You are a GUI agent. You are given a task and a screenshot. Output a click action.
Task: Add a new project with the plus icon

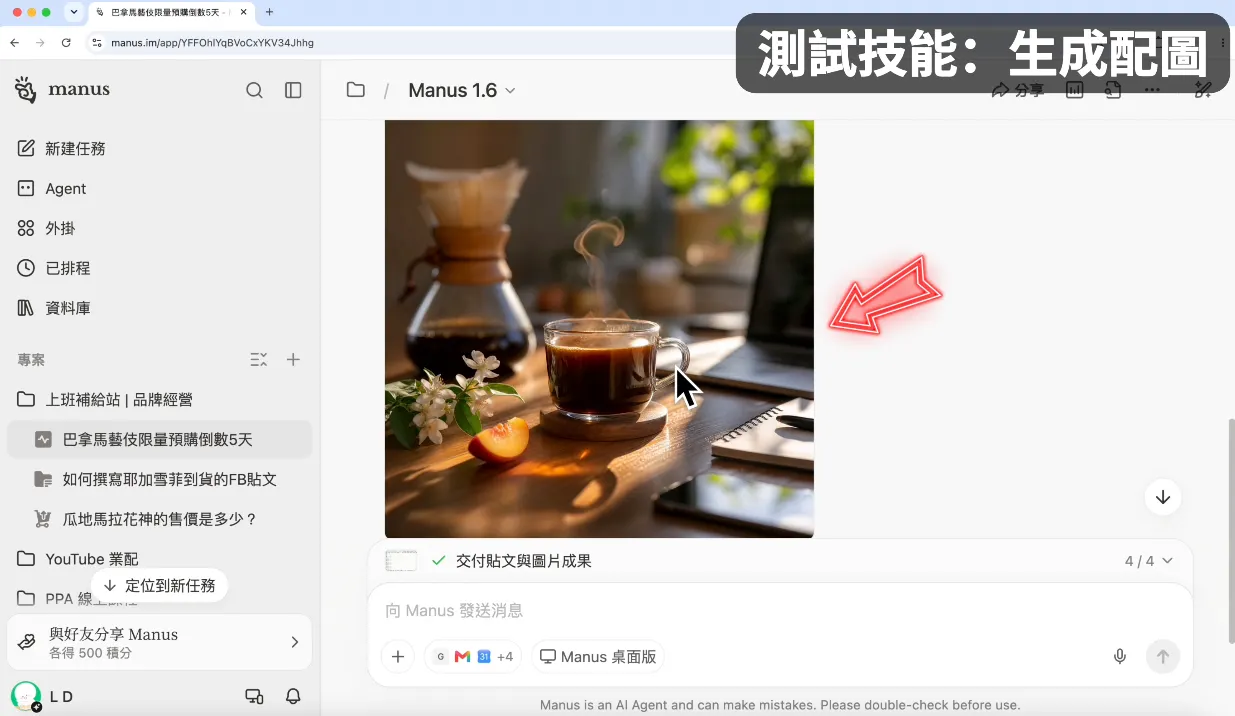(x=293, y=359)
